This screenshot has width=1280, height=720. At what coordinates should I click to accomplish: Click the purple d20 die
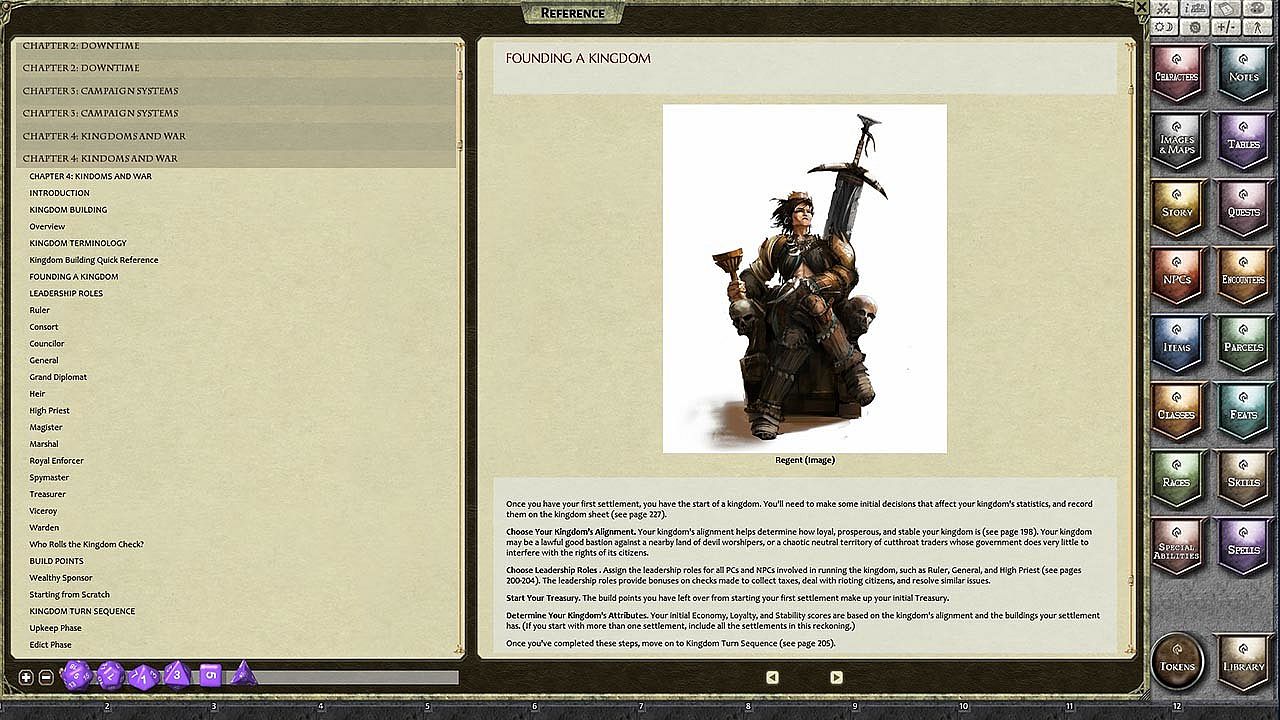tap(76, 676)
